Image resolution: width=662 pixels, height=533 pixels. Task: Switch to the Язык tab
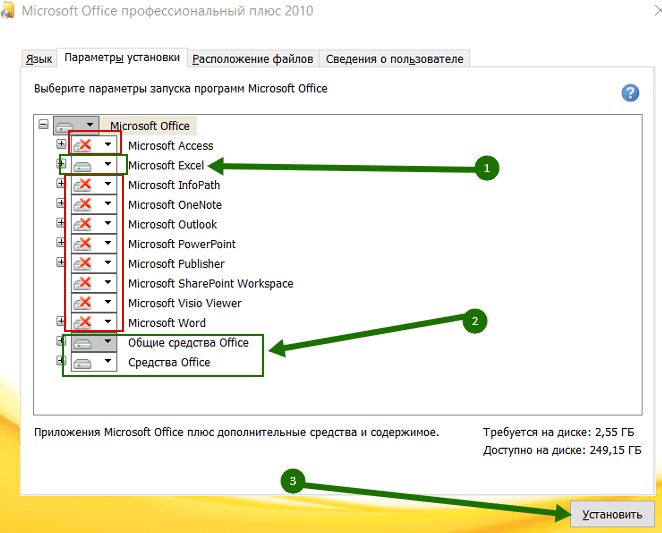point(39,59)
